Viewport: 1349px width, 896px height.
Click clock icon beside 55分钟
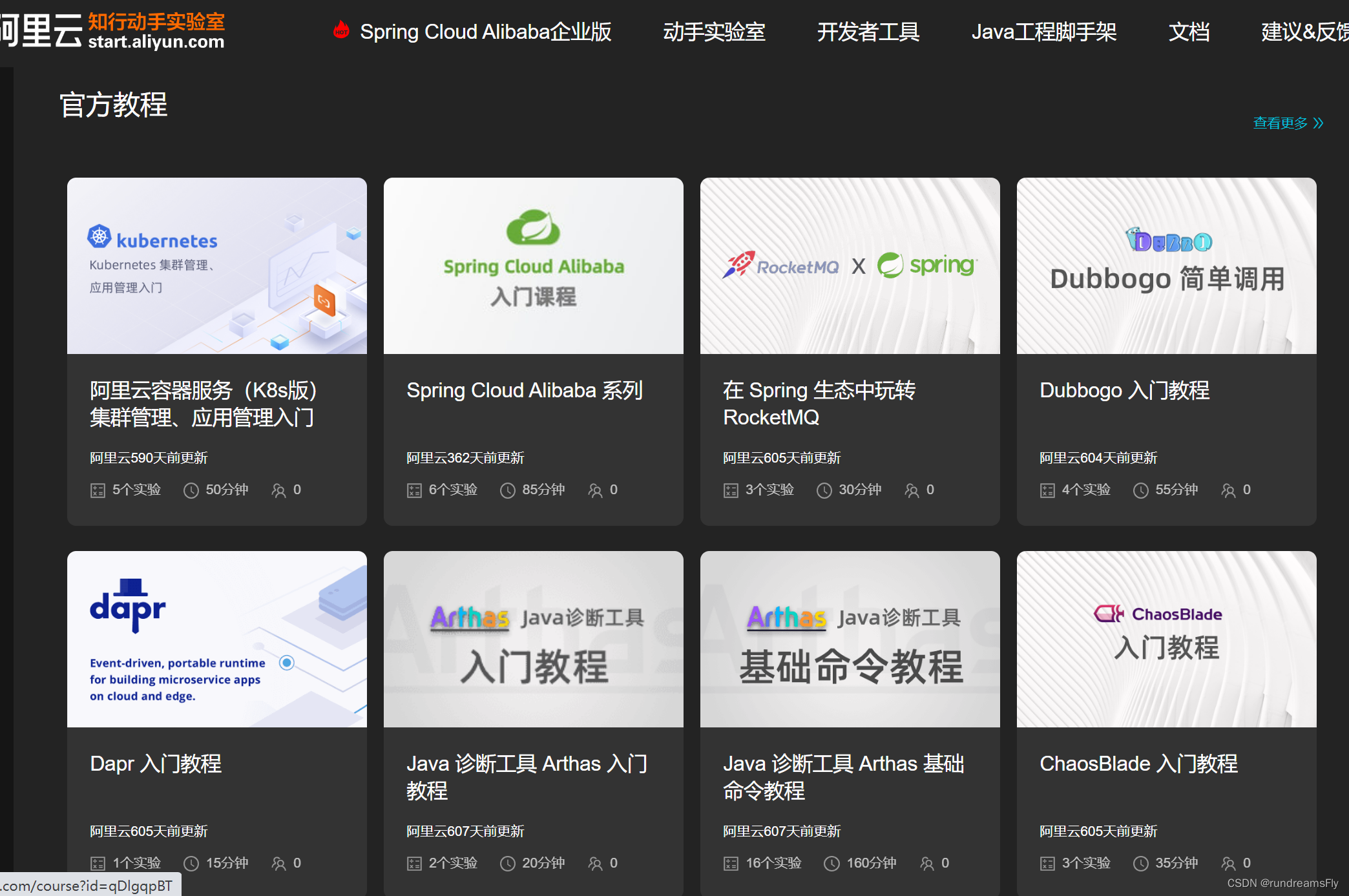(1141, 491)
